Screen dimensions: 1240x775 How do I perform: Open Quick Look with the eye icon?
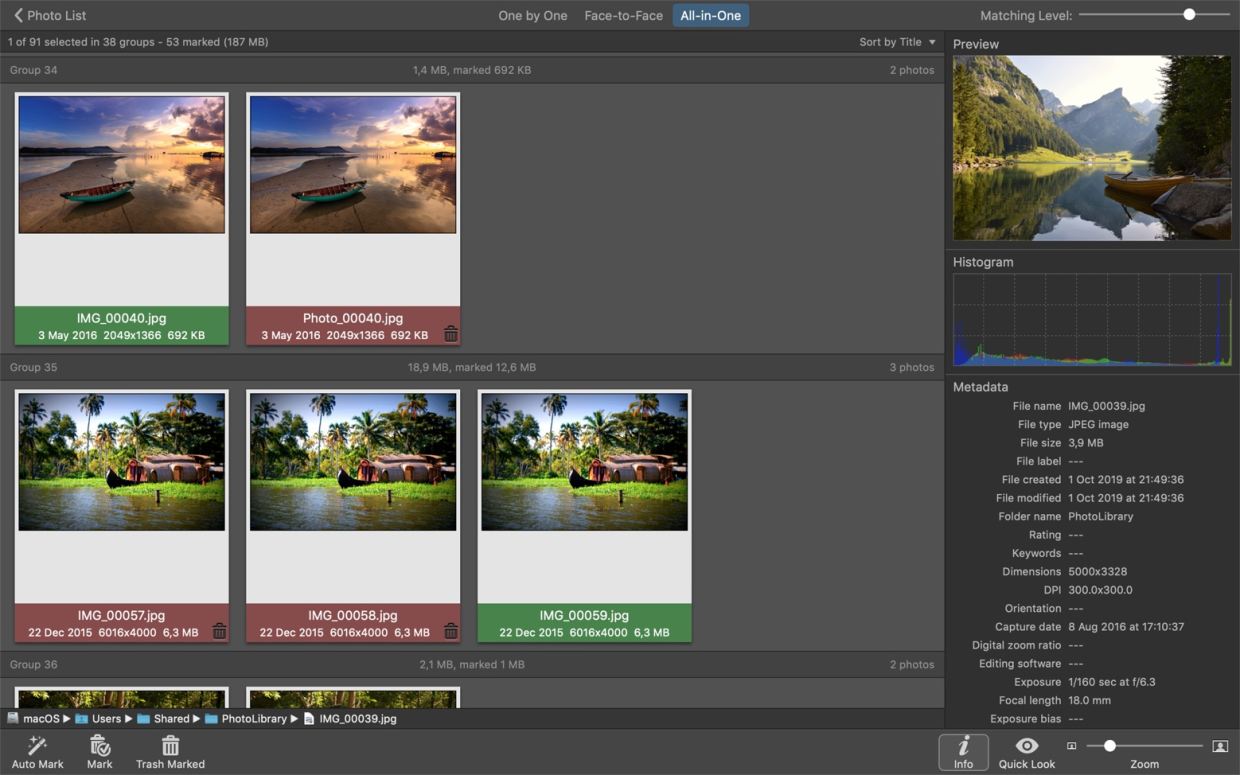(x=1027, y=752)
